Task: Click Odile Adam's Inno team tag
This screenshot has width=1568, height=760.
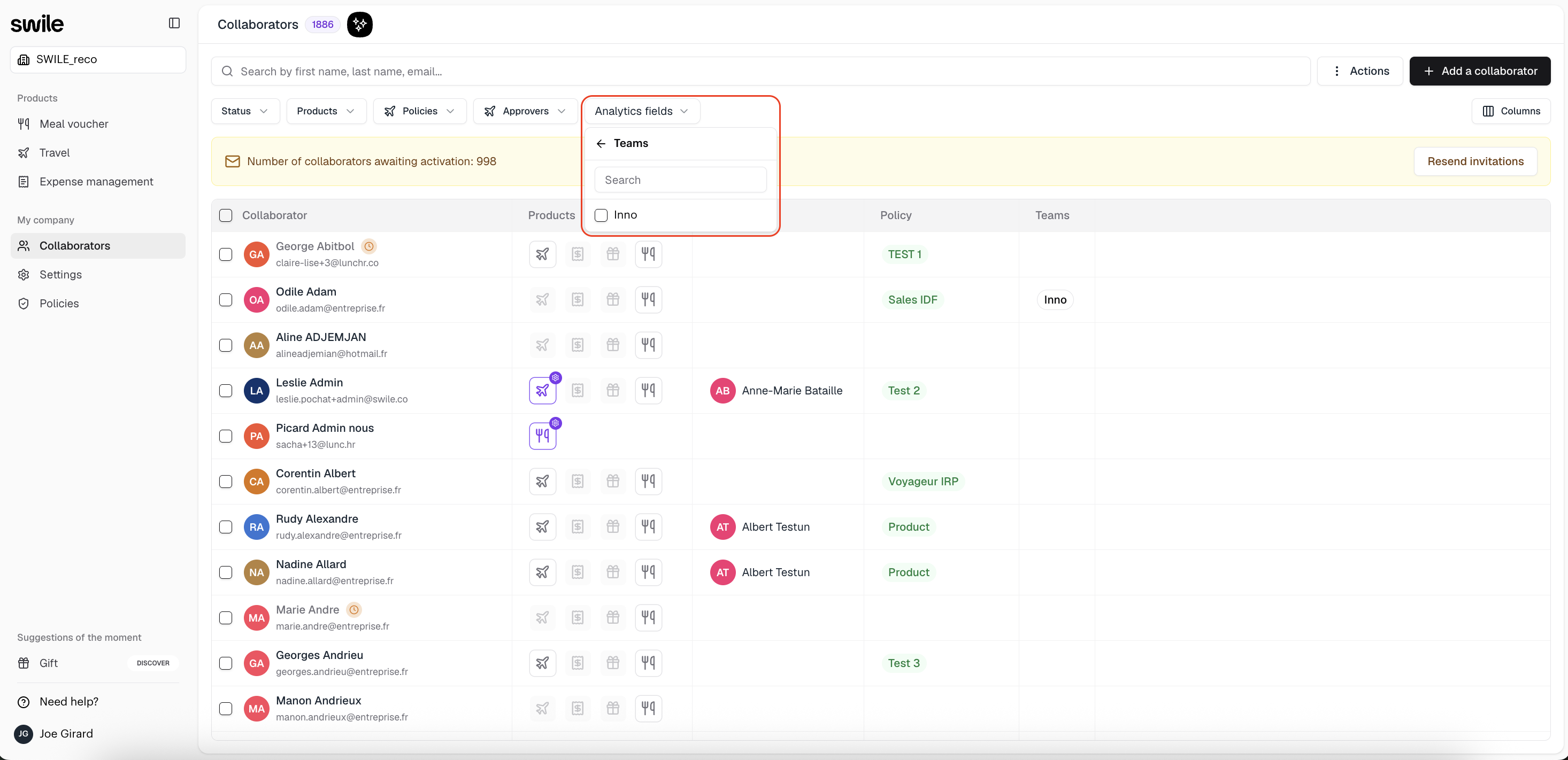Action: [x=1055, y=300]
